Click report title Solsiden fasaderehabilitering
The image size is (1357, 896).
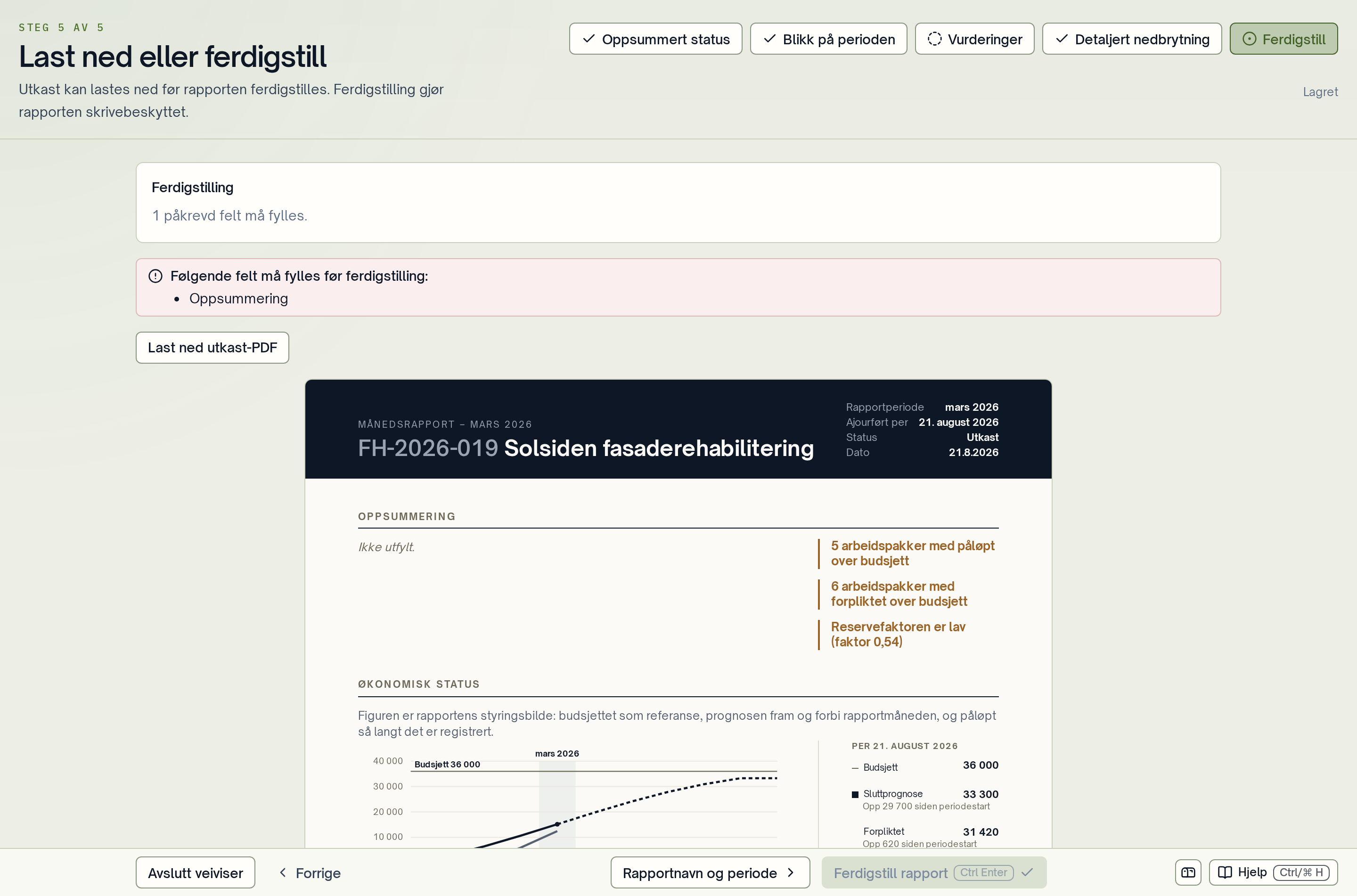point(658,448)
